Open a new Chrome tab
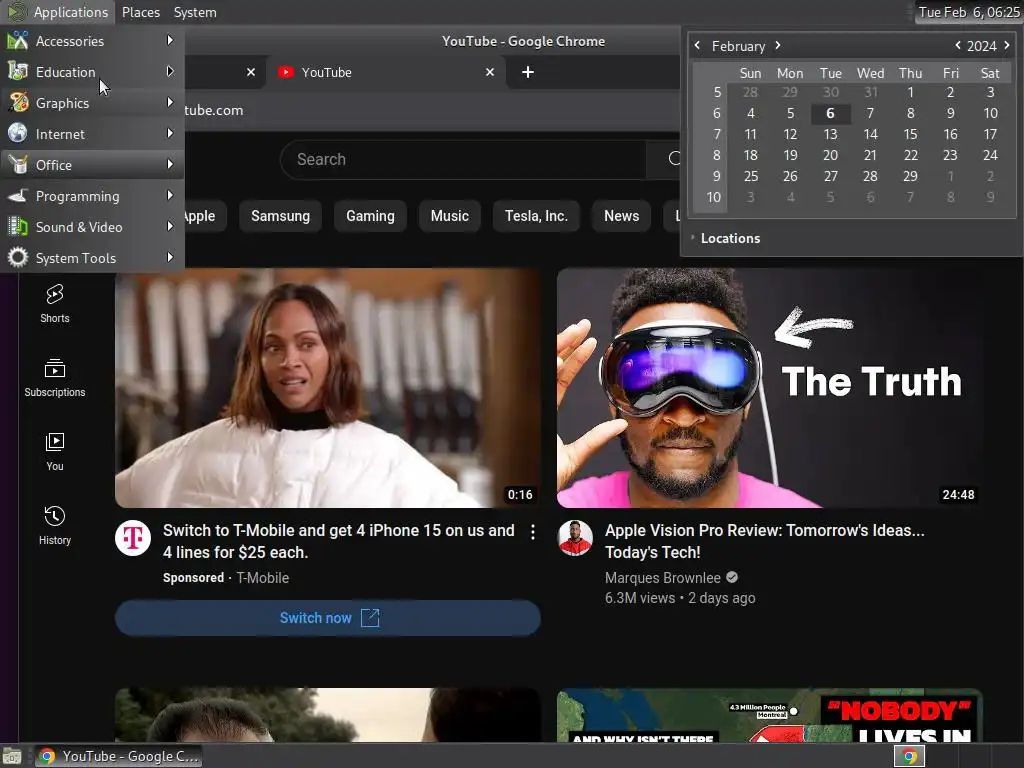1024x768 pixels. [x=528, y=72]
